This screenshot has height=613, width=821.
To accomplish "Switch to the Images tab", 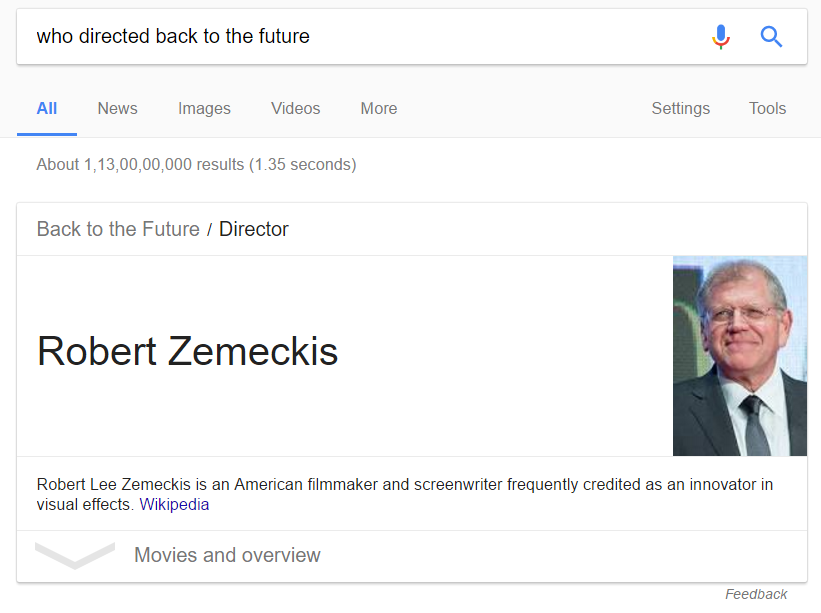I will (204, 109).
